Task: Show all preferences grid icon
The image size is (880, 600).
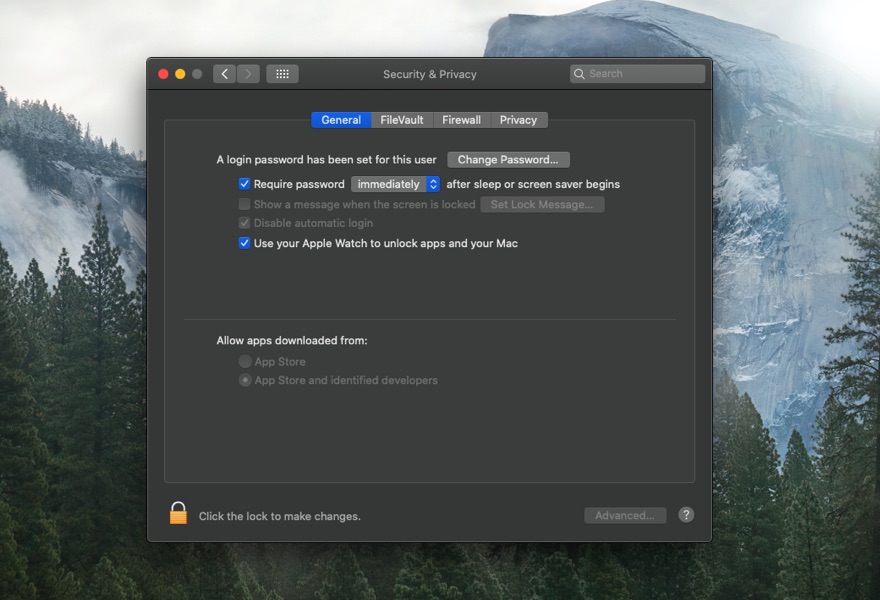Action: pos(282,74)
